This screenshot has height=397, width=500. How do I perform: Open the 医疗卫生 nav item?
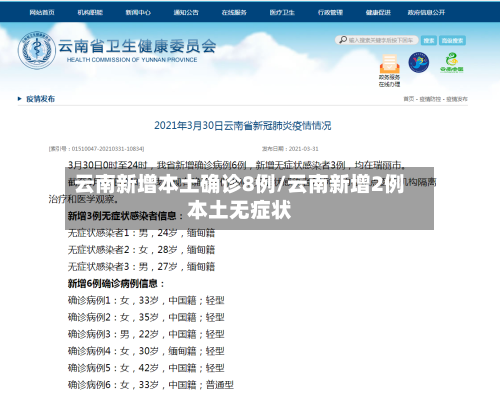pyautogui.click(x=282, y=12)
